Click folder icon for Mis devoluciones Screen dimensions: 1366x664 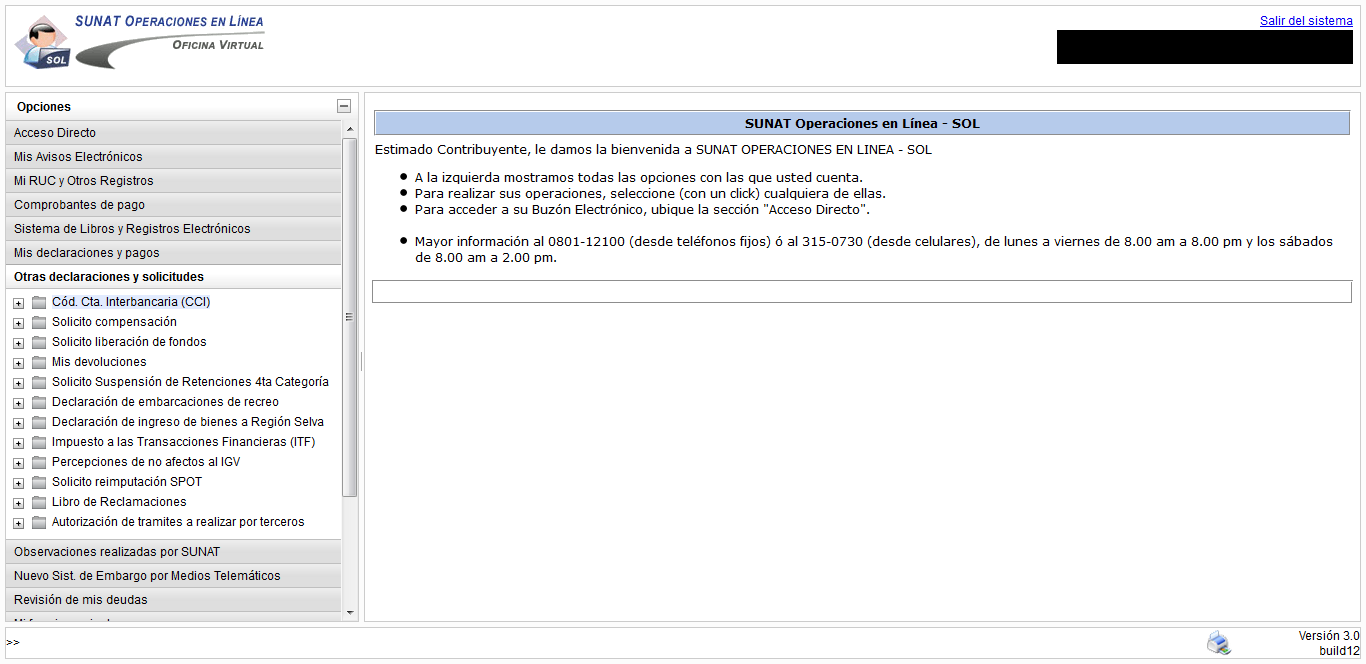tap(39, 362)
